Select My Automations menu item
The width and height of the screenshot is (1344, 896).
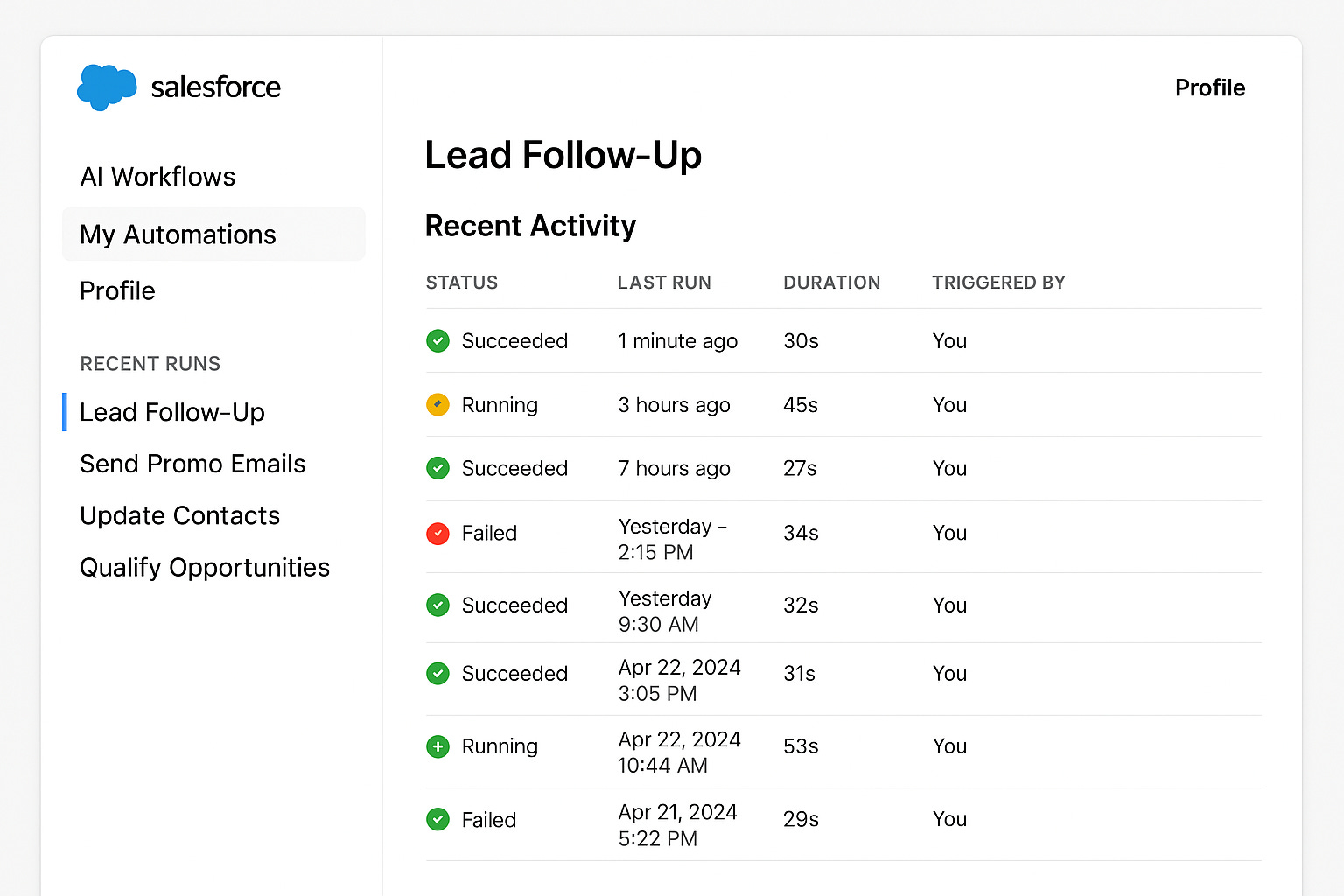pos(213,234)
